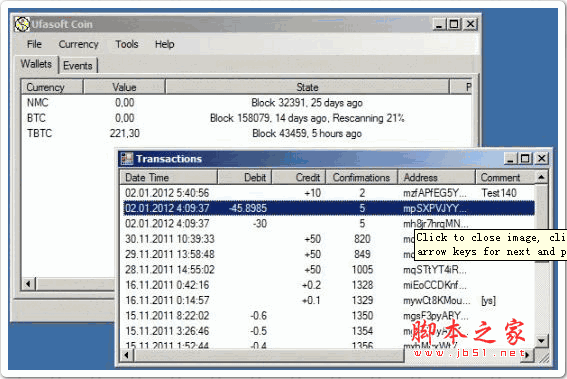The width and height of the screenshot is (567, 379).
Task: Switch to the Wallets tab
Action: [x=36, y=64]
